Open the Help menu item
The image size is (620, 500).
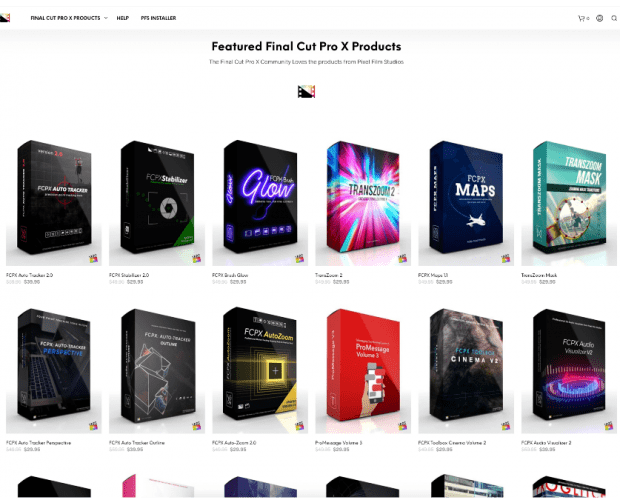coord(123,18)
